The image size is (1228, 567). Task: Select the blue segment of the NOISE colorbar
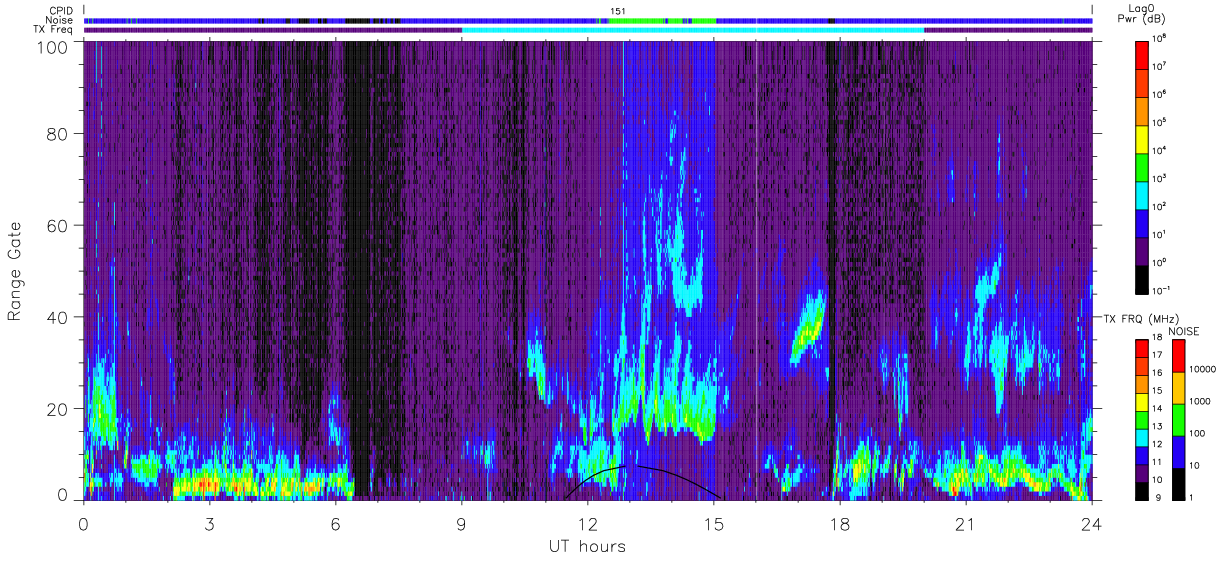[1180, 450]
